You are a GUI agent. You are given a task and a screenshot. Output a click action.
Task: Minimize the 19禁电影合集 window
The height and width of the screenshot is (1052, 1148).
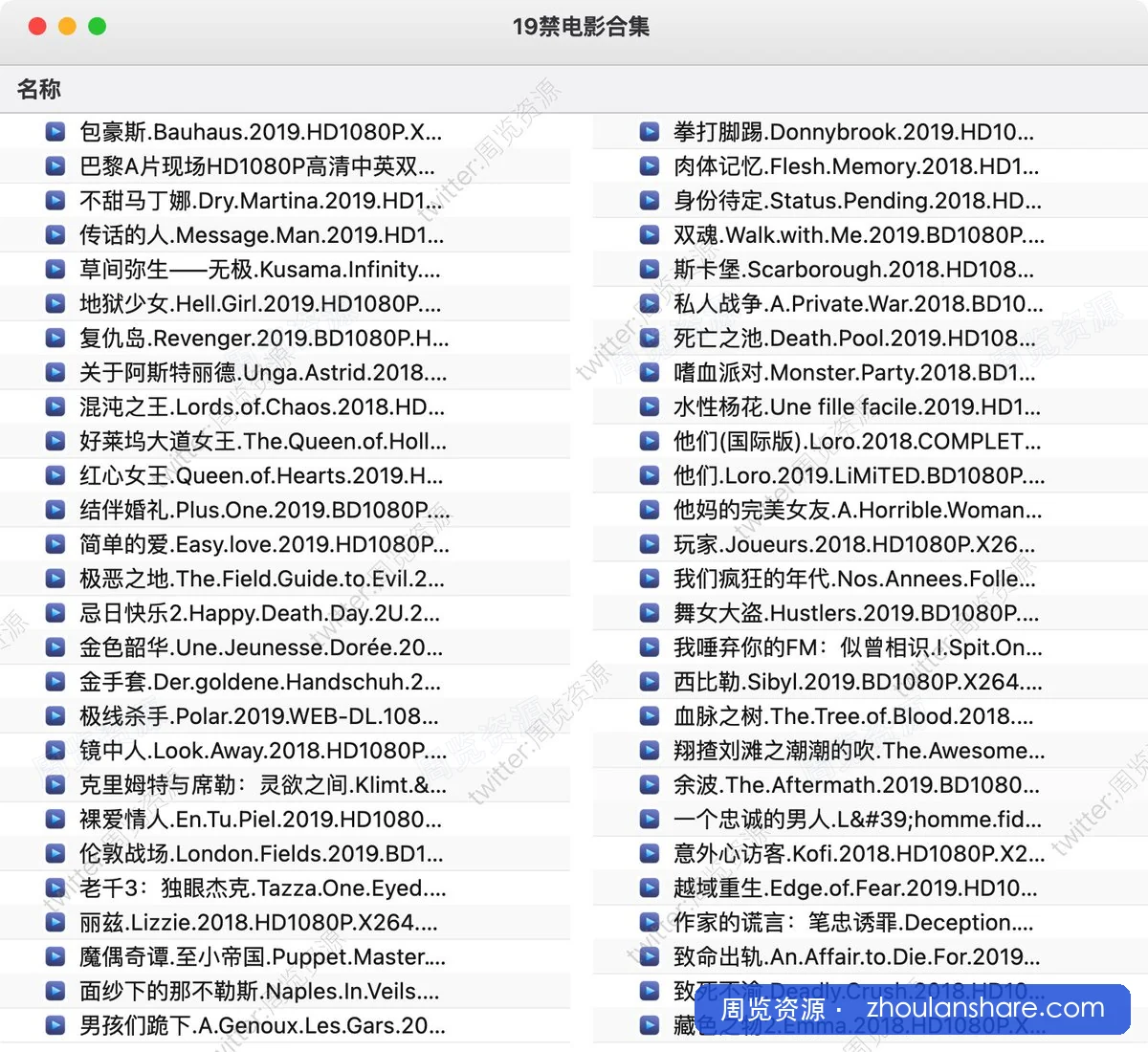[67, 27]
